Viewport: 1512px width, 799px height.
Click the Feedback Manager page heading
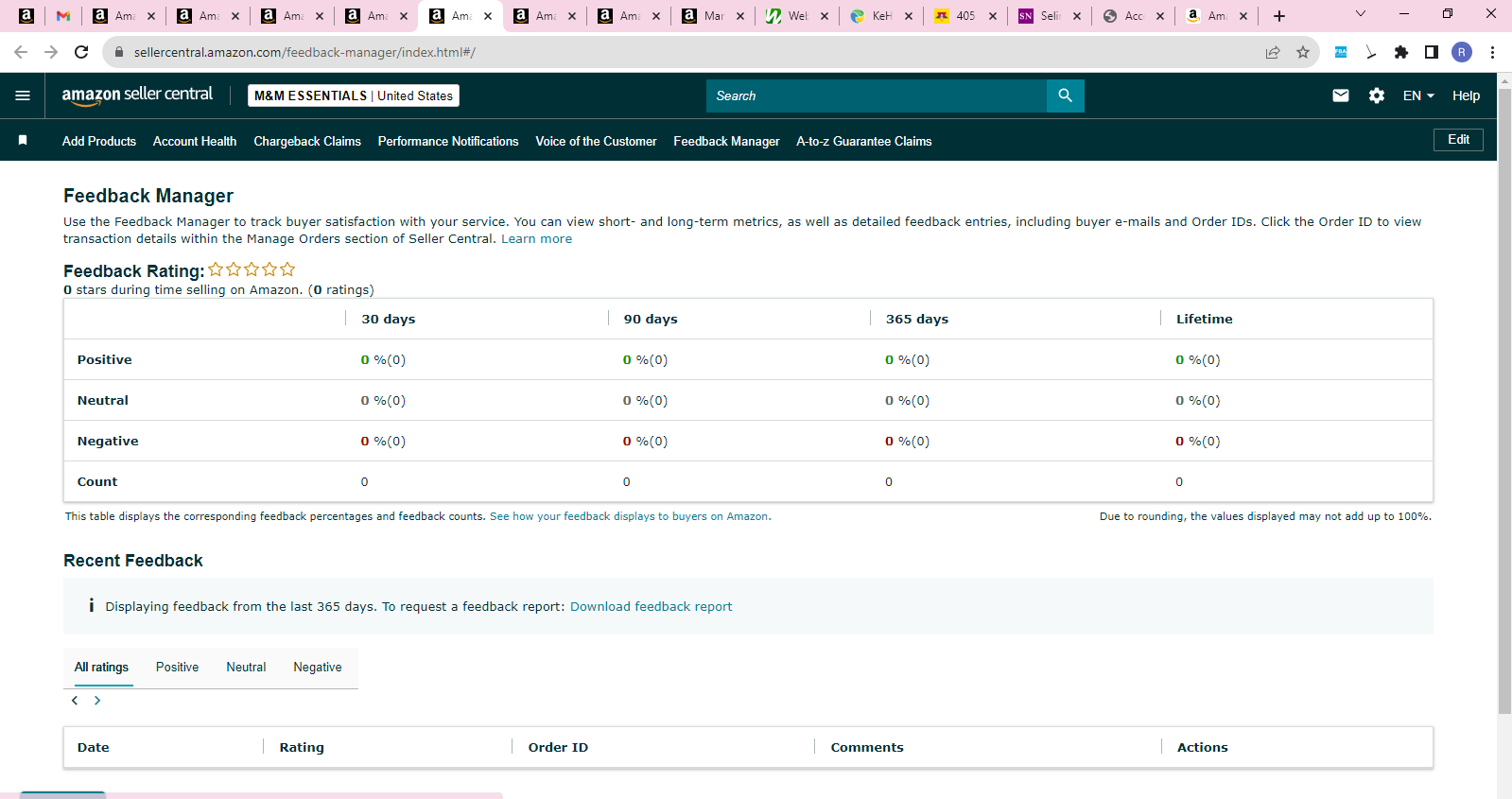point(148,196)
